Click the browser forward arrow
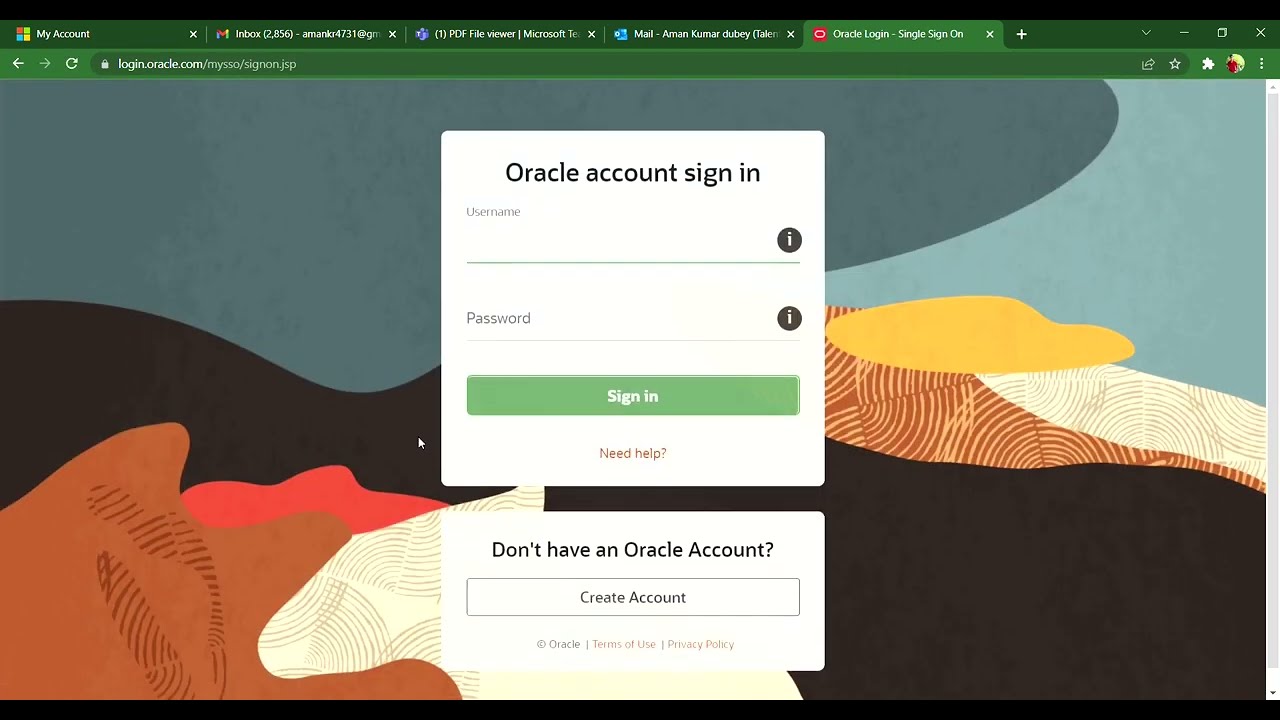1280x720 pixels. click(45, 64)
